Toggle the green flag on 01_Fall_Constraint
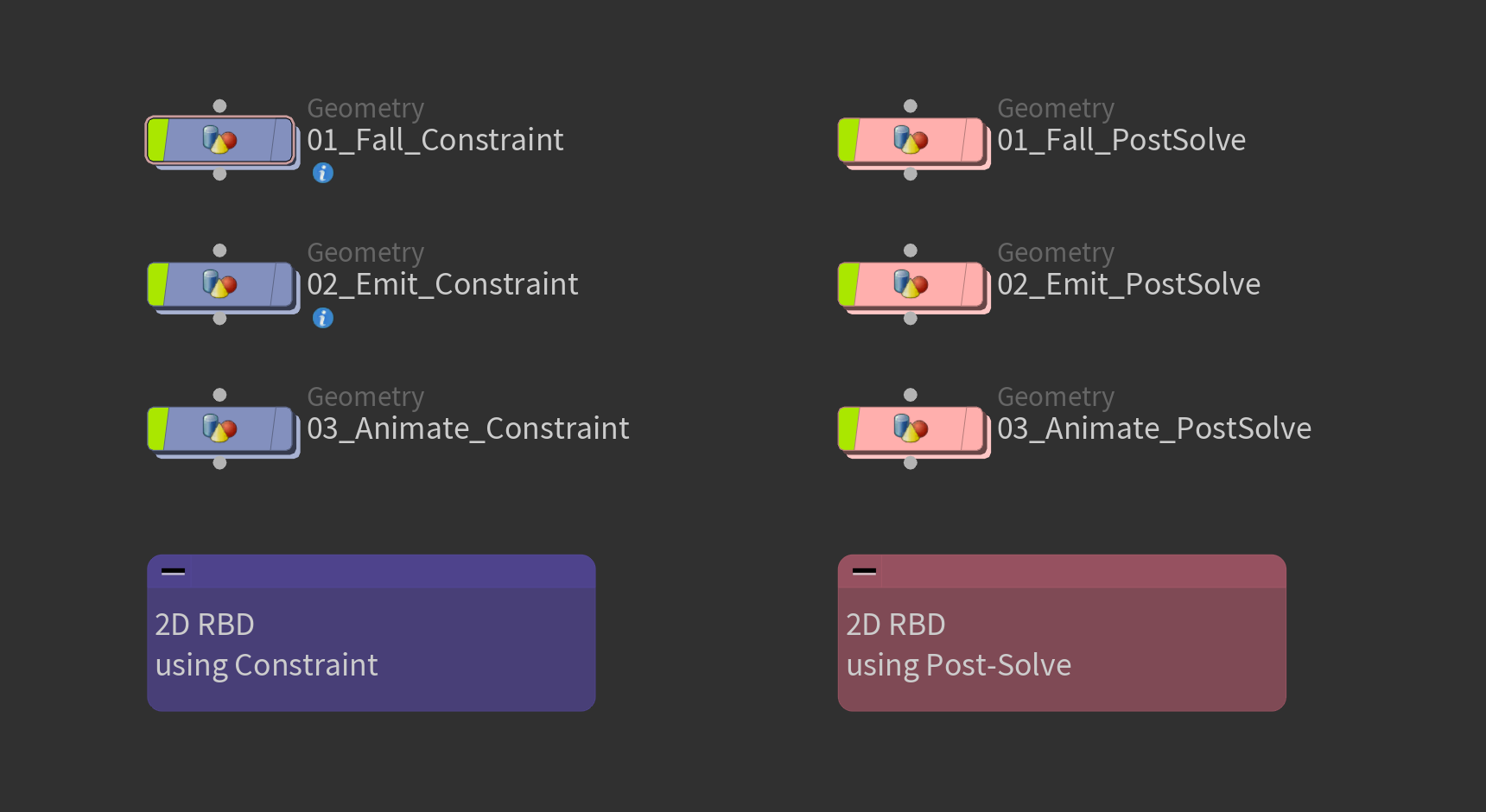This screenshot has width=1486, height=812. coord(157,140)
